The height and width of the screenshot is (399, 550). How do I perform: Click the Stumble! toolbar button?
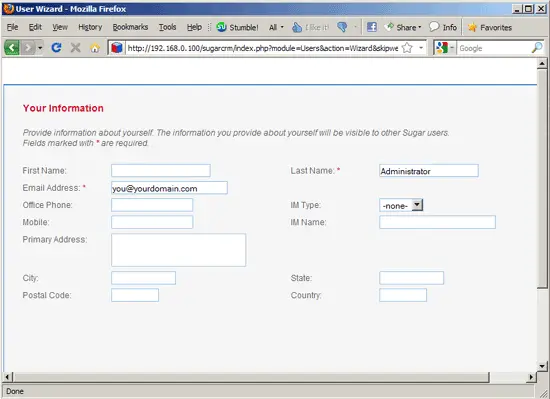237,27
